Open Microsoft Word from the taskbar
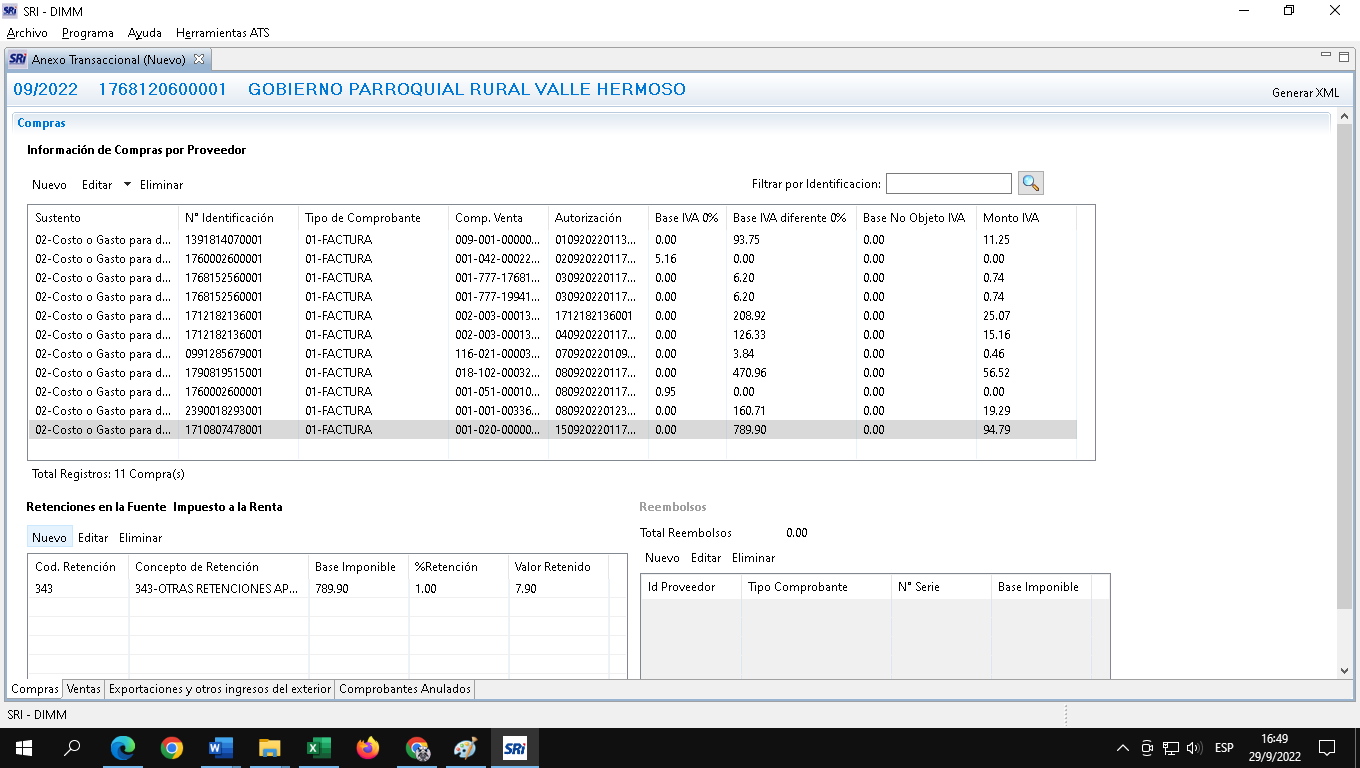This screenshot has width=1360, height=768. 221,748
